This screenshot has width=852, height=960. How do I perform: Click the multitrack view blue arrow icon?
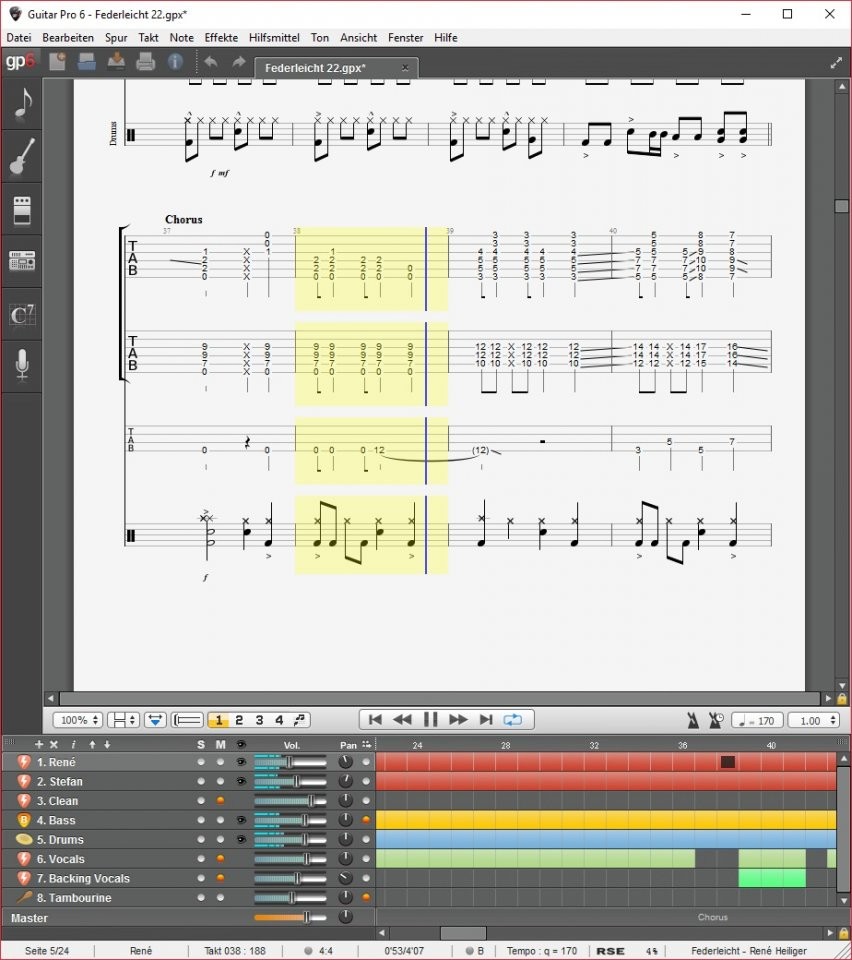click(x=155, y=720)
